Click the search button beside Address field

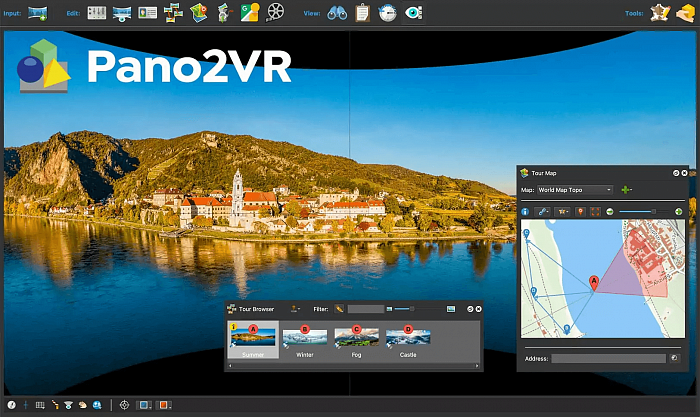pos(674,357)
